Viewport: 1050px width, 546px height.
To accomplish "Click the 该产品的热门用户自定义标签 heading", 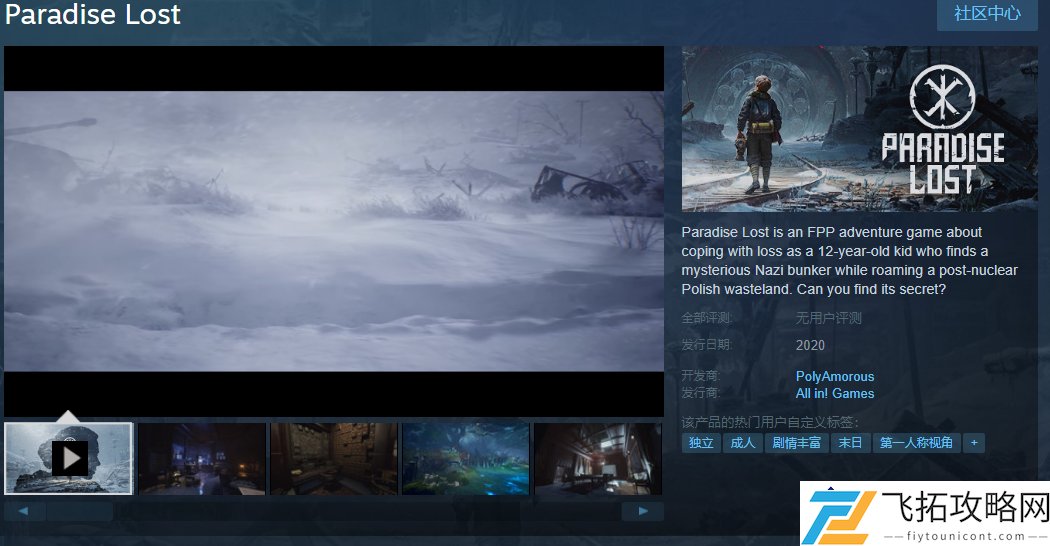I will point(770,422).
